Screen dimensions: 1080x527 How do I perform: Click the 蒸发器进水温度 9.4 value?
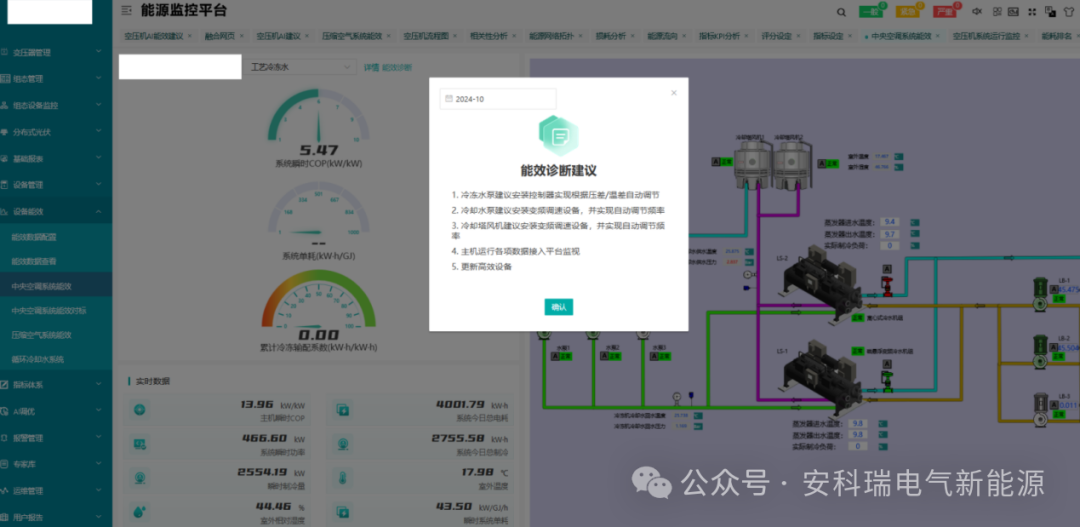[x=891, y=223]
